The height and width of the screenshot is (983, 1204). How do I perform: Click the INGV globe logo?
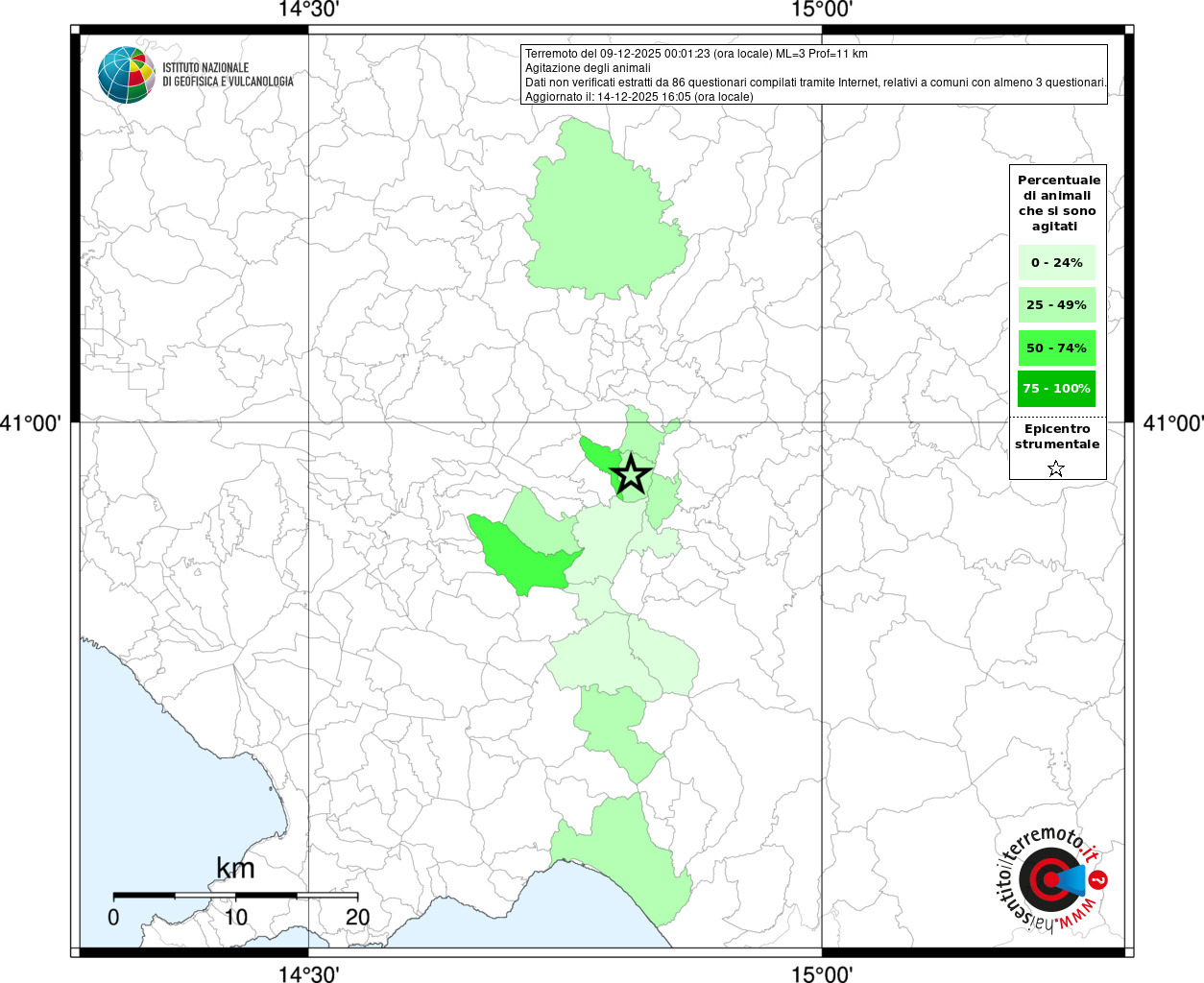(x=127, y=74)
